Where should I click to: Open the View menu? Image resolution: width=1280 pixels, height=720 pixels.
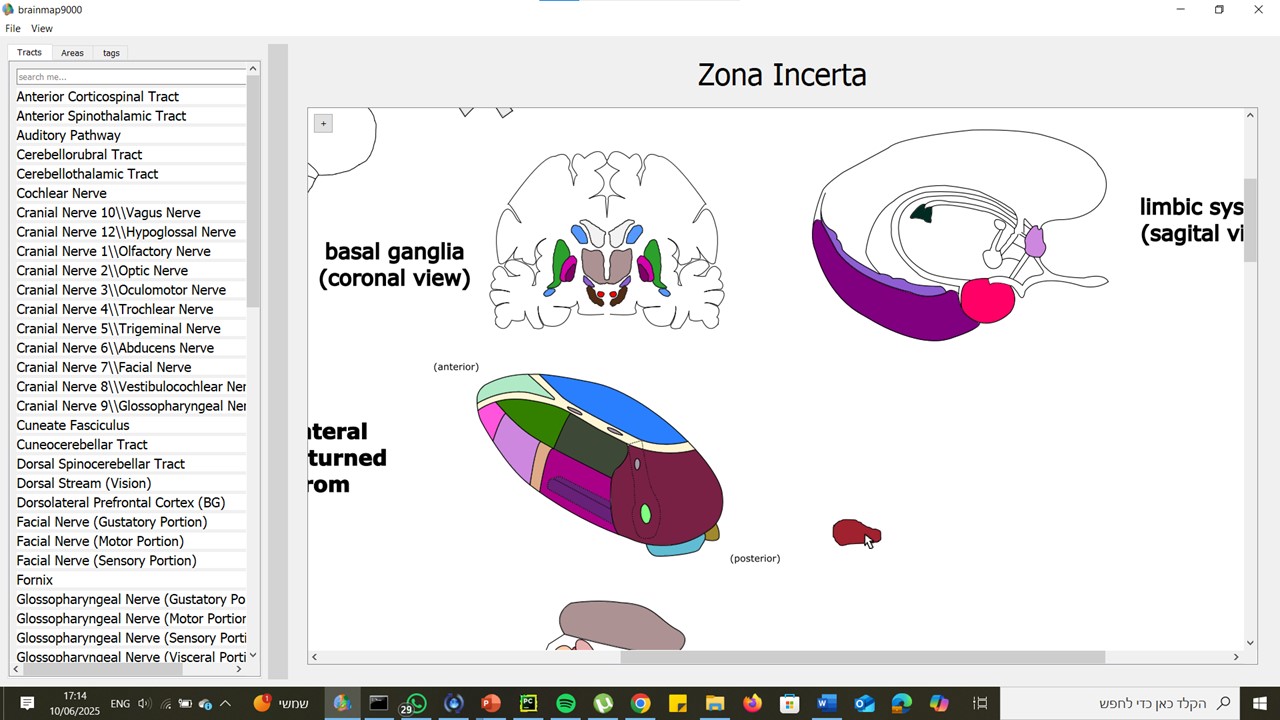pos(42,29)
